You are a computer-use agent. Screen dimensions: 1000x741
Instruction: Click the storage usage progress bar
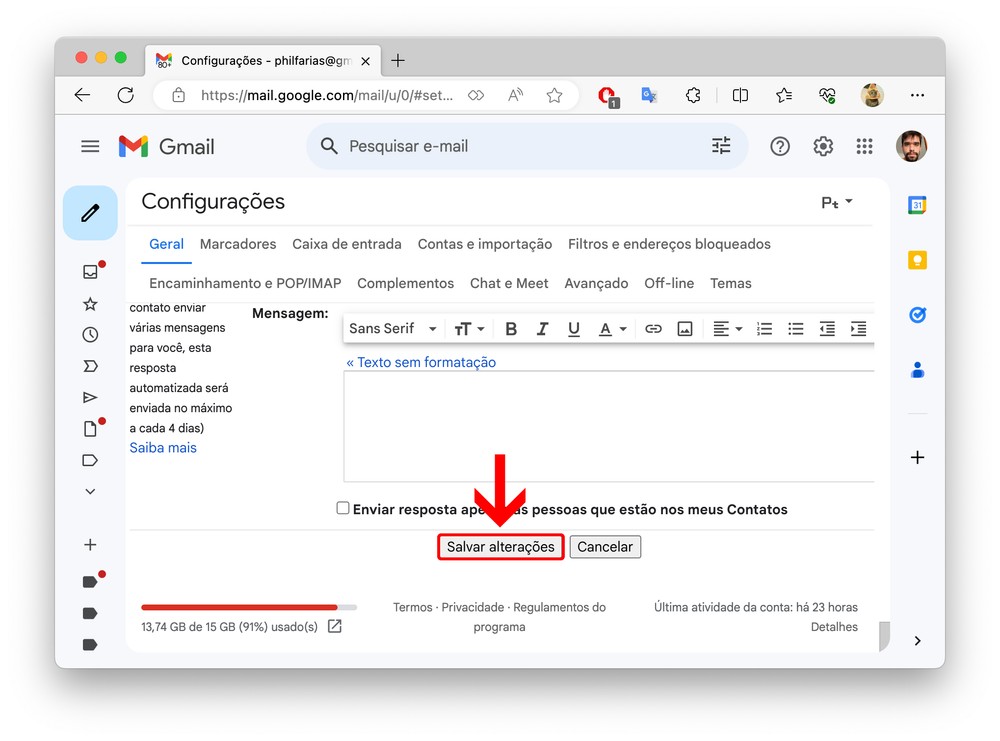coord(248,607)
